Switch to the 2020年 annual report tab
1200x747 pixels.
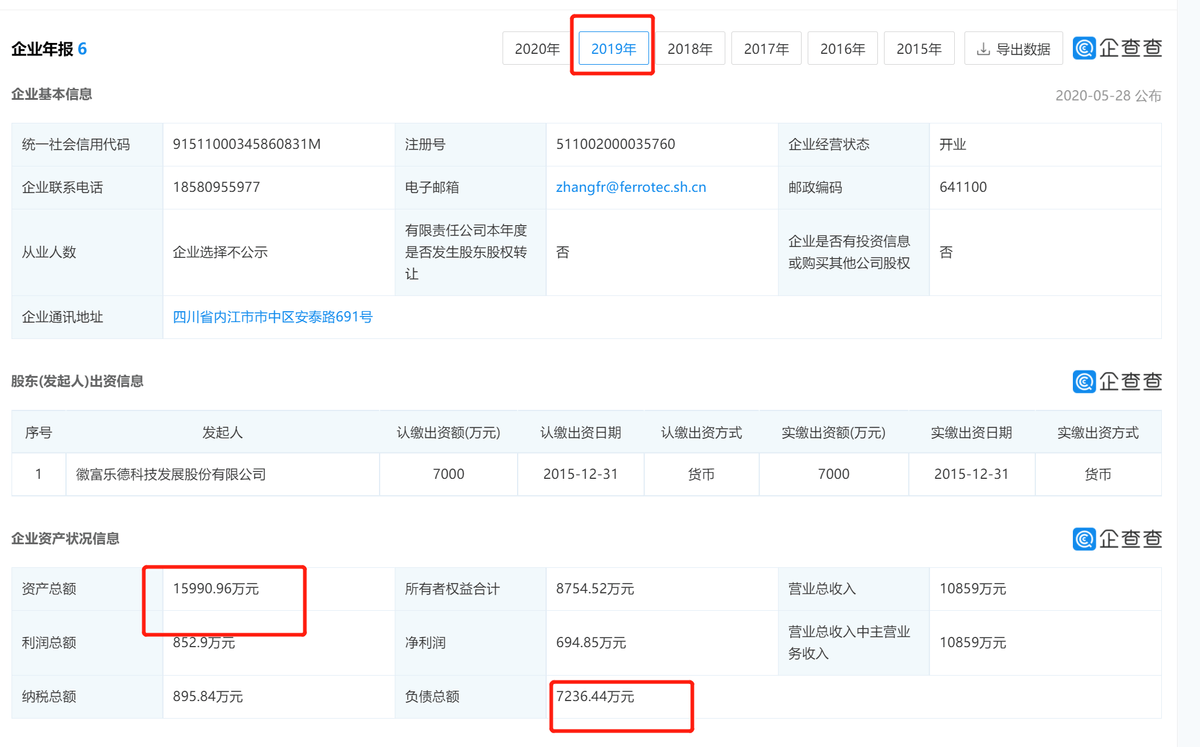(537, 49)
